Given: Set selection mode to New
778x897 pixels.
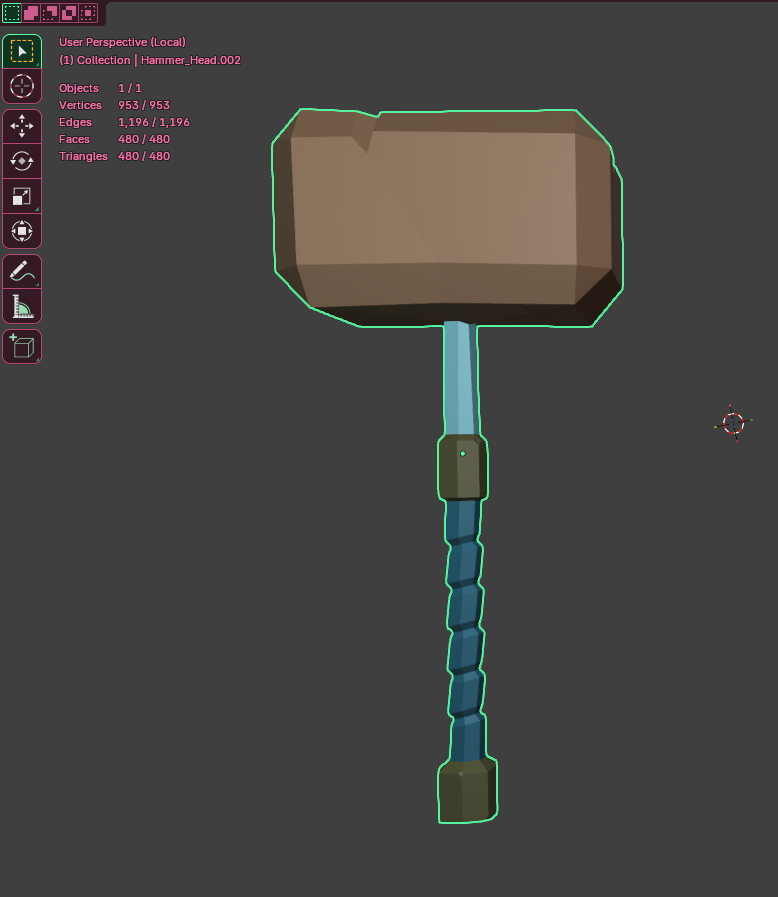Looking at the screenshot, I should 11,13.
